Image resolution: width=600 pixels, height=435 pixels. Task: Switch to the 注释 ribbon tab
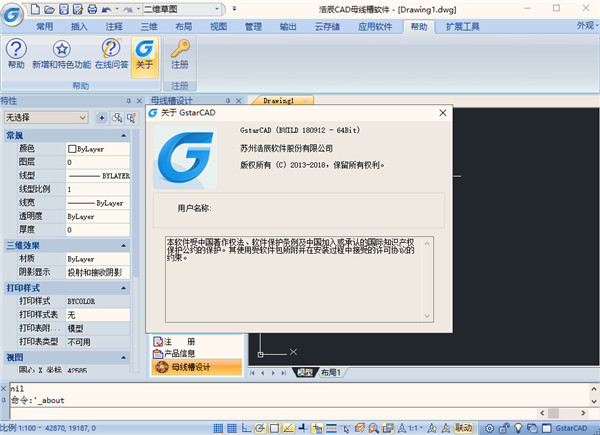point(114,26)
